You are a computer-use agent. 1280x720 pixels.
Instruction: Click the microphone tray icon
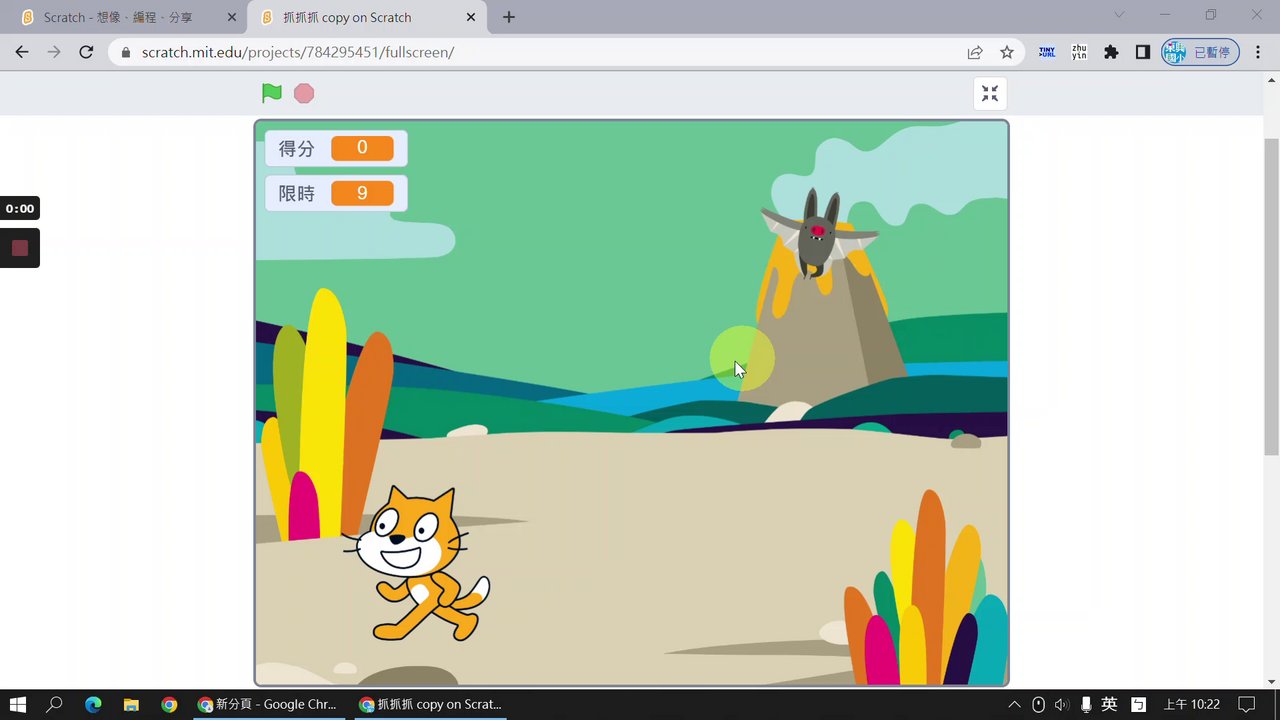point(1086,704)
